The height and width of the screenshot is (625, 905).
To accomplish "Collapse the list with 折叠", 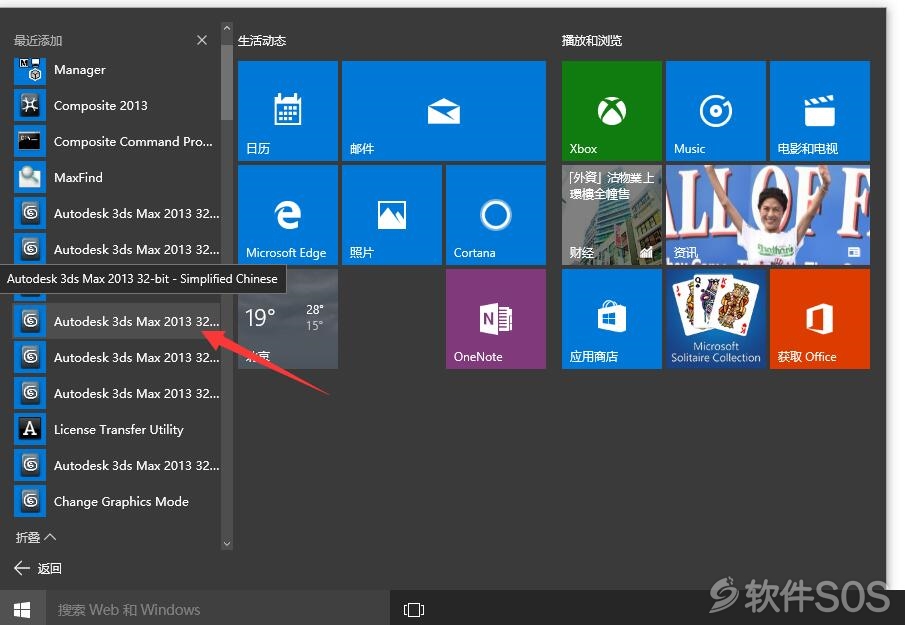I will click(35, 537).
